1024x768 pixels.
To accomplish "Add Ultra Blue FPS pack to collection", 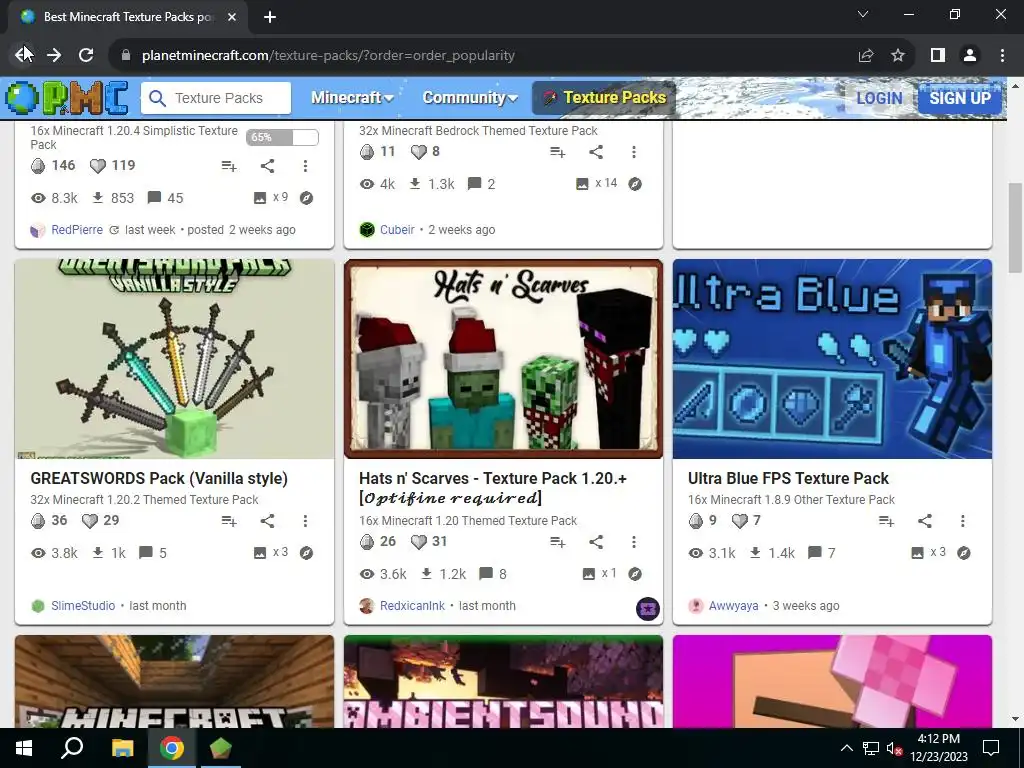I will click(x=886, y=521).
